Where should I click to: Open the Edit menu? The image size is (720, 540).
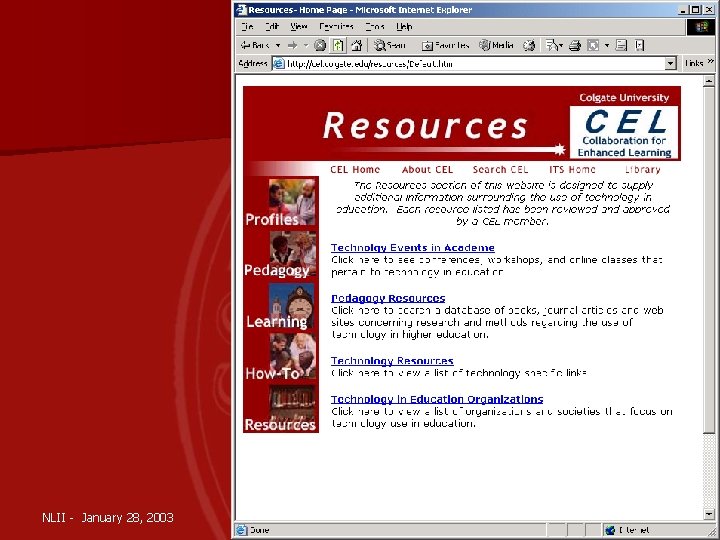pyautogui.click(x=272, y=27)
